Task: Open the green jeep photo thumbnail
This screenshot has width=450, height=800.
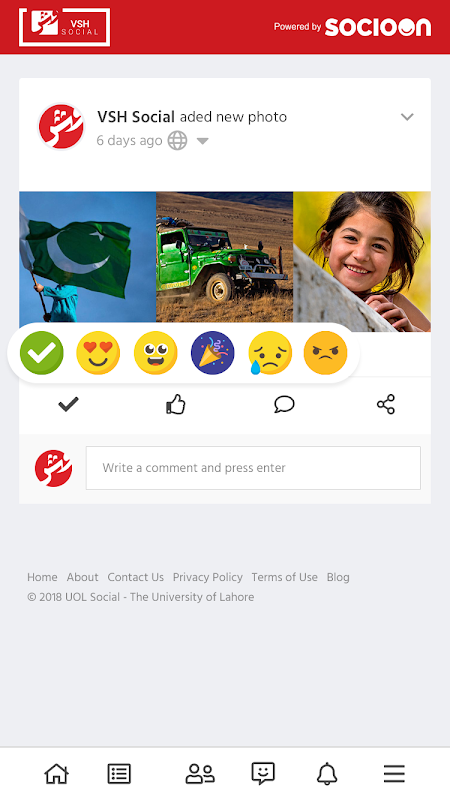Action: [x=224, y=257]
